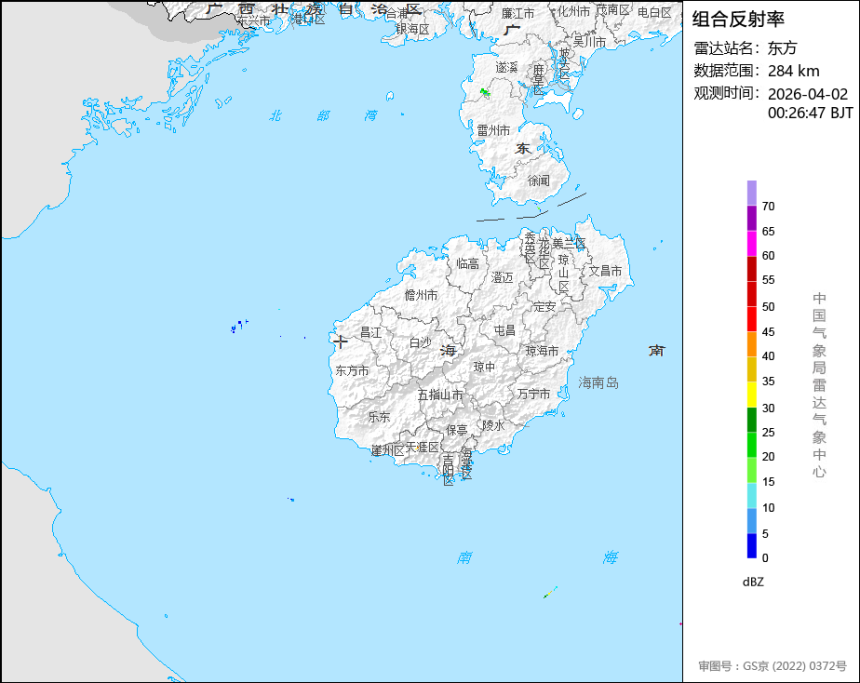The width and height of the screenshot is (860, 683).
Task: Click the vertical 中国气象局雷达气象中心 credit text
Action: (x=819, y=385)
